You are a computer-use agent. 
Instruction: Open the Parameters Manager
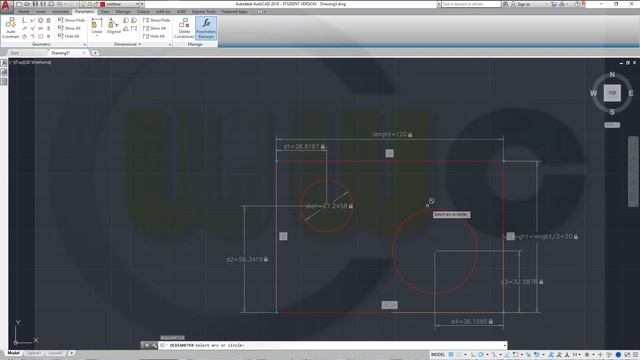tap(206, 28)
